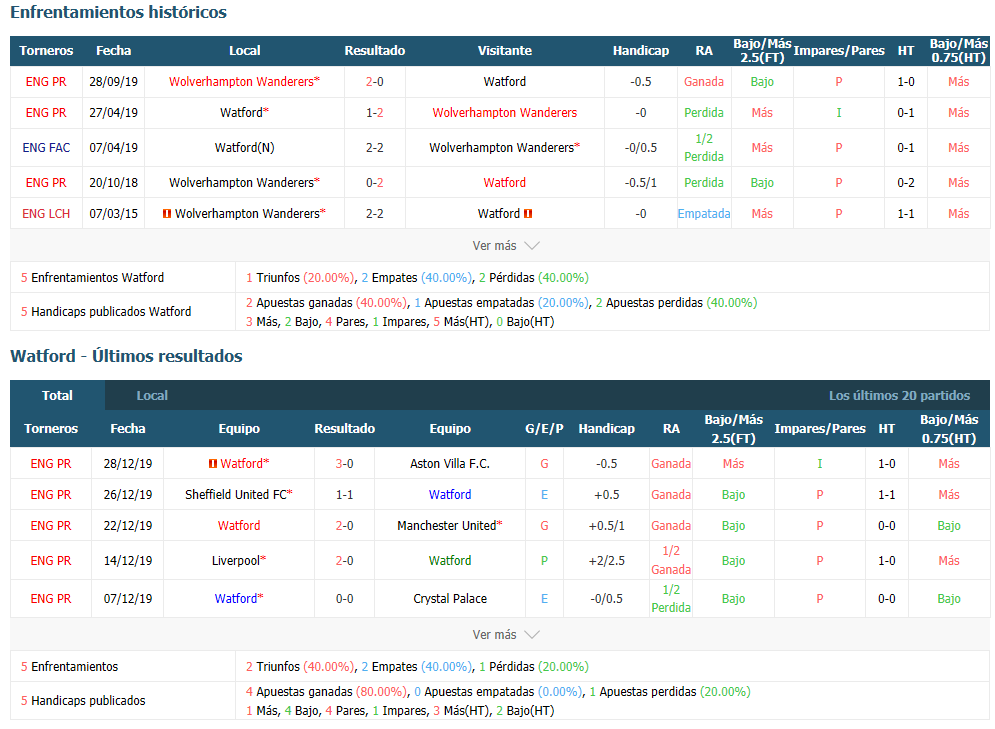Select handicap '+2/2.5' in Liverpool row
This screenshot has width=995, height=729.
click(x=607, y=561)
